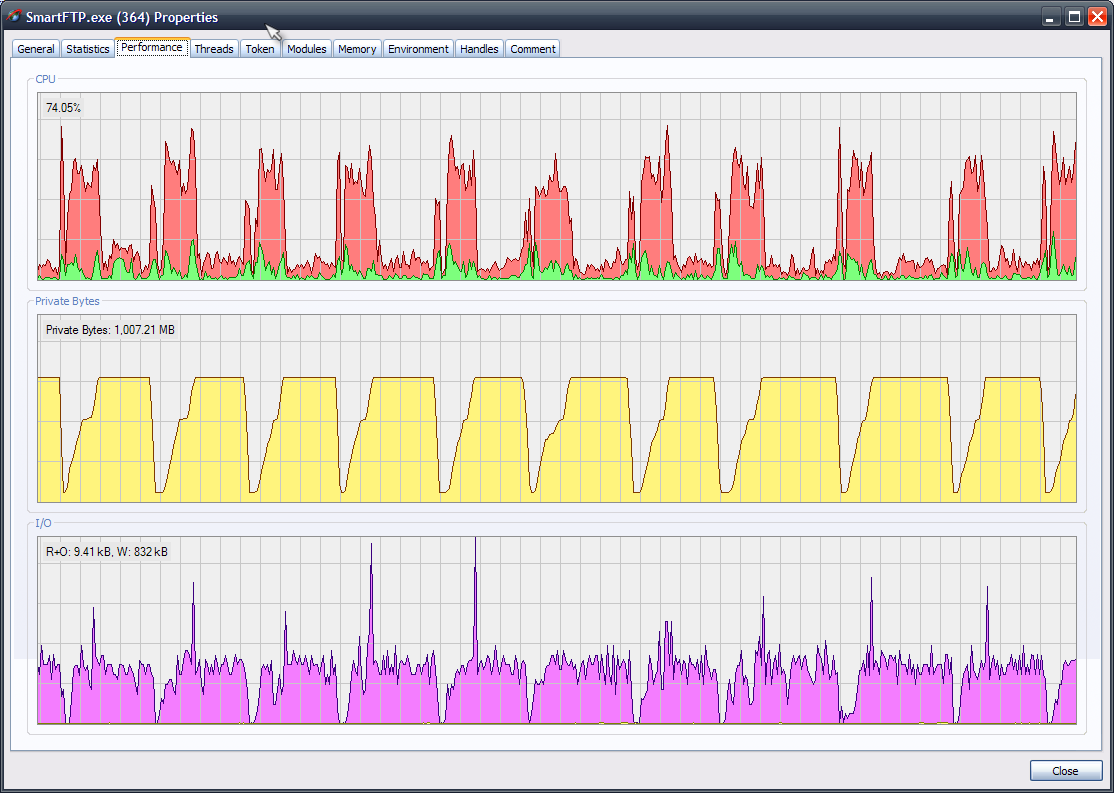The height and width of the screenshot is (793, 1114).
Task: Maximize the Properties window
Action: point(1074,17)
